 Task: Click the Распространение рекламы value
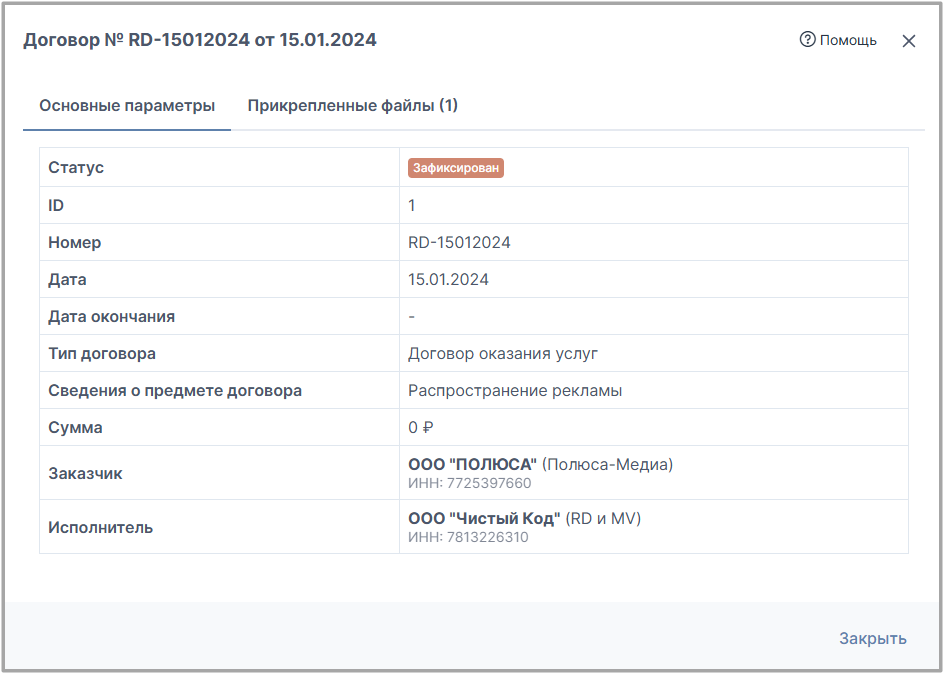515,391
